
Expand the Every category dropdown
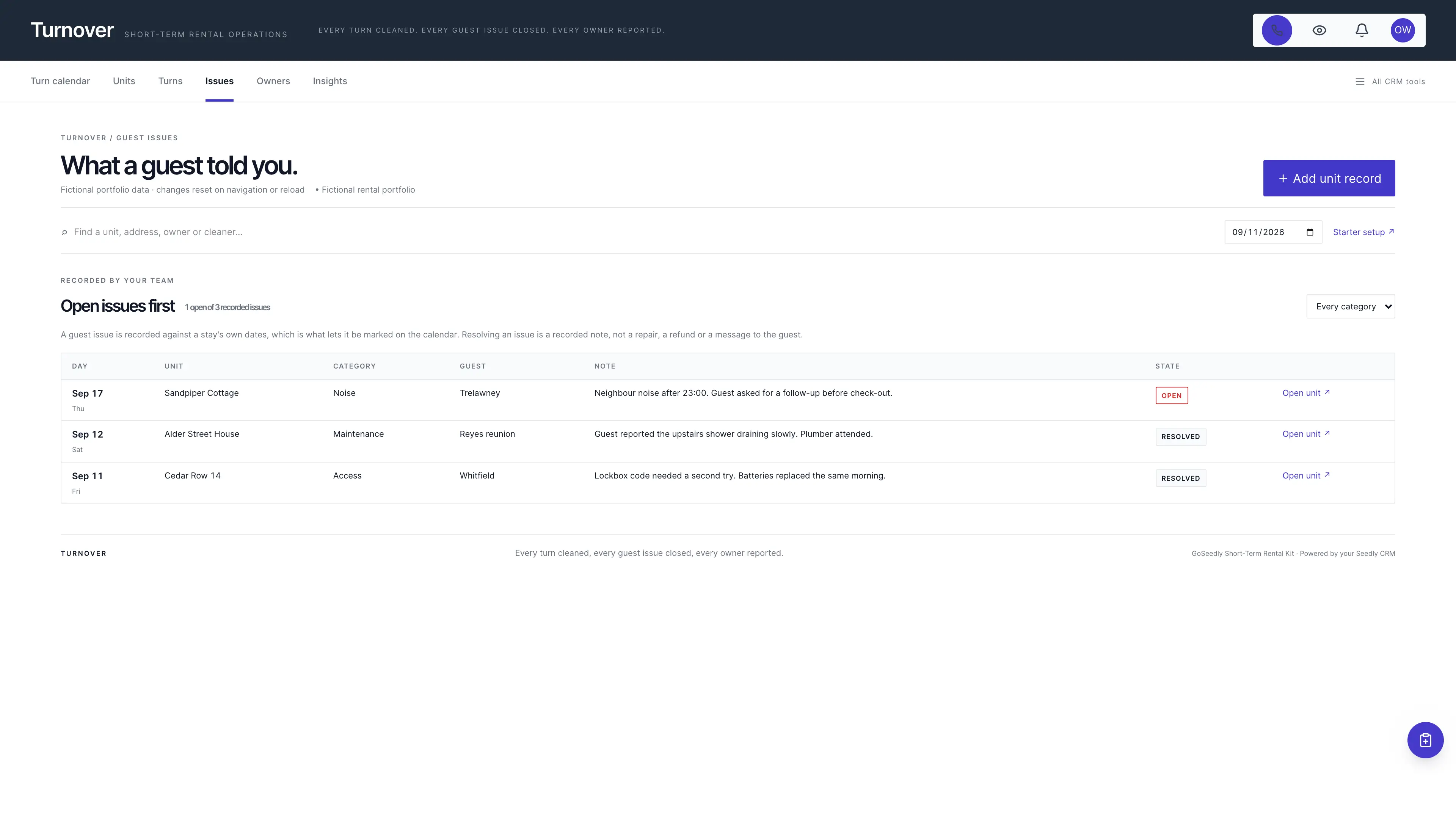tap(1350, 306)
